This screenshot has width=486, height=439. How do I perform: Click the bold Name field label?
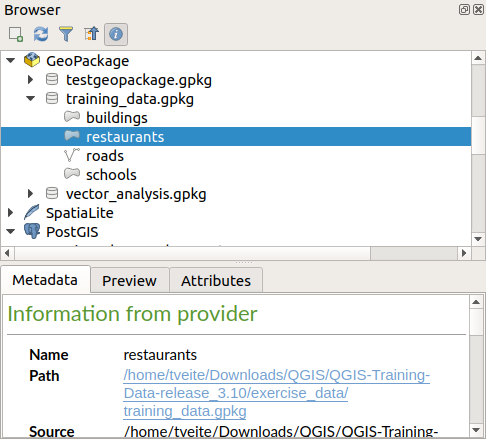49,355
